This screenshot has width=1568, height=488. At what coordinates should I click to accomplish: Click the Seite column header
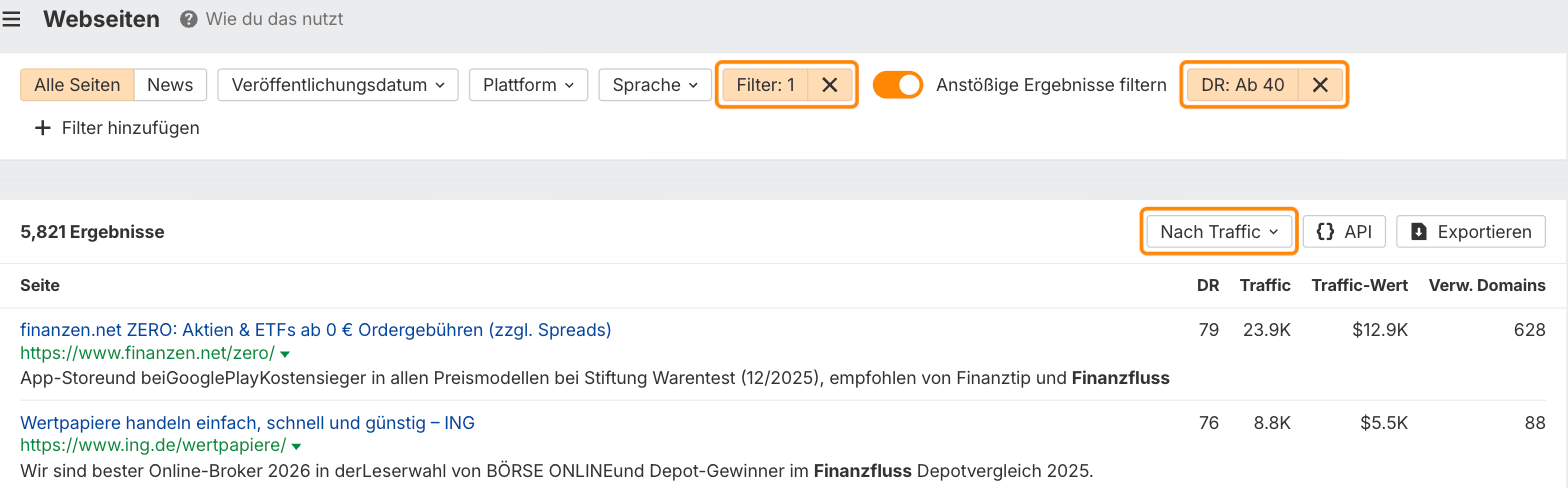(40, 286)
